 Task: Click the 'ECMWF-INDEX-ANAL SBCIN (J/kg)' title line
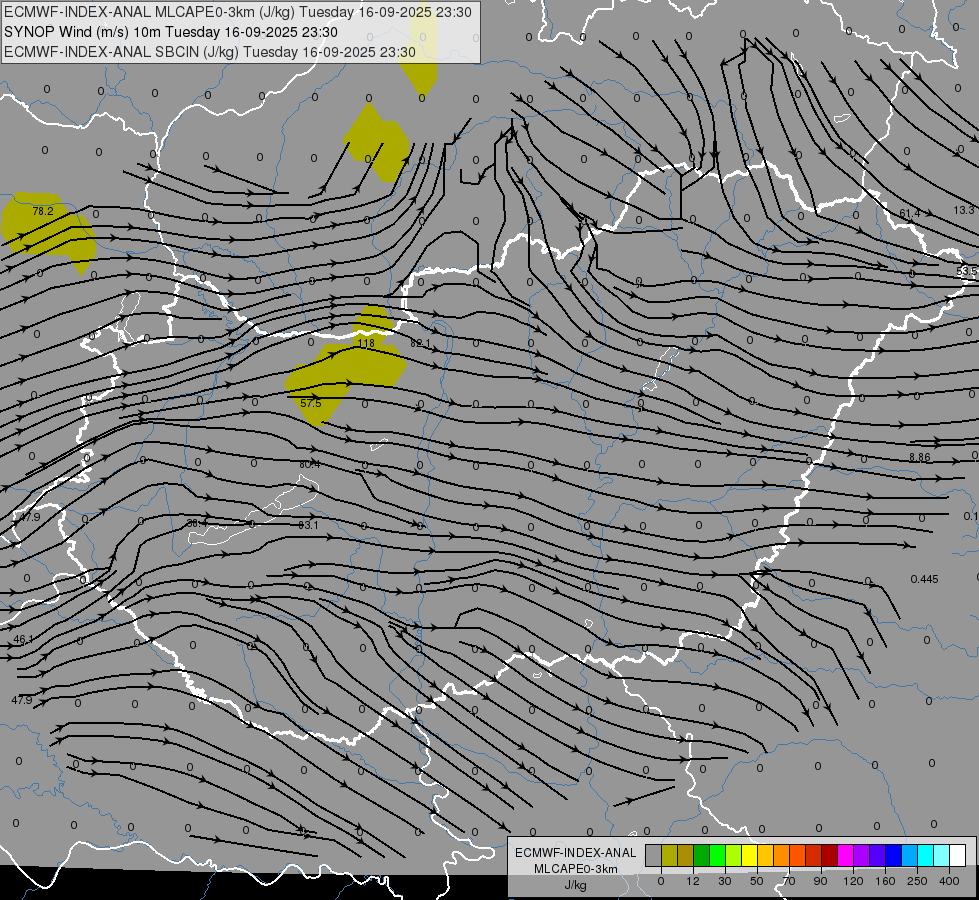click(x=210, y=52)
